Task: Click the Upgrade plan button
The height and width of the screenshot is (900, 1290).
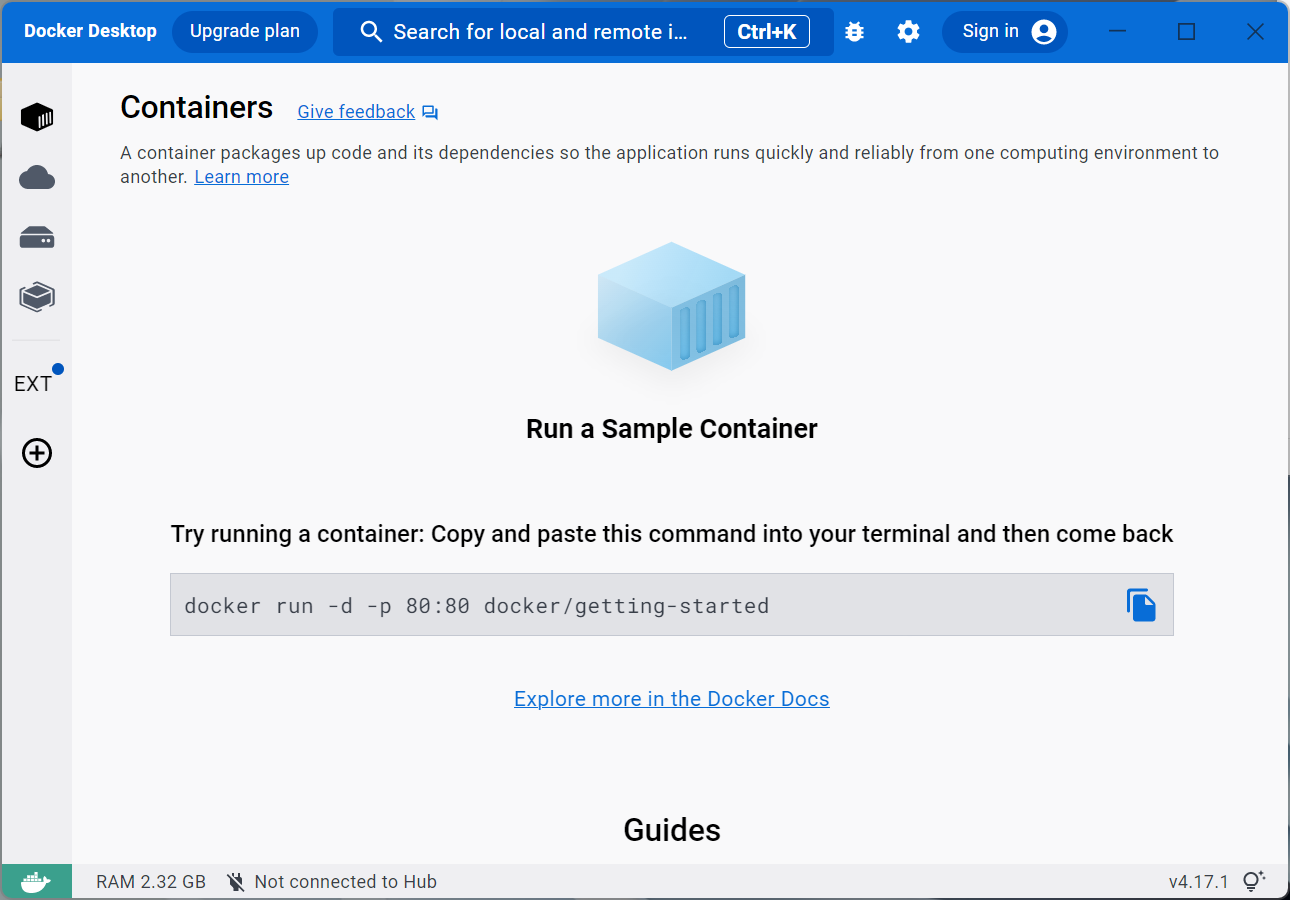Action: coord(245,32)
